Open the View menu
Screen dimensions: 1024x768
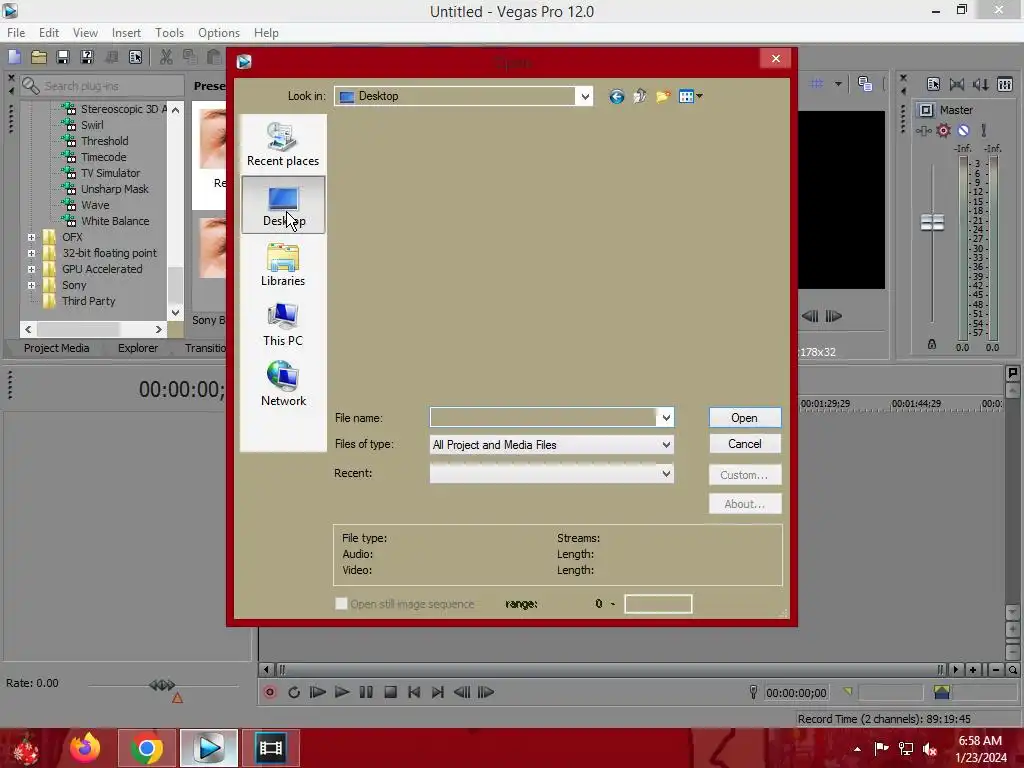click(85, 33)
